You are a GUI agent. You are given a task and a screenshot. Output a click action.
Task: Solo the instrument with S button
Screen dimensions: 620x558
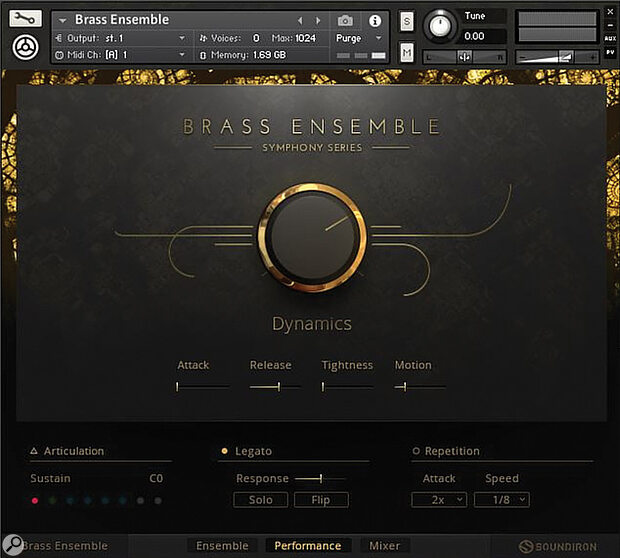[406, 21]
